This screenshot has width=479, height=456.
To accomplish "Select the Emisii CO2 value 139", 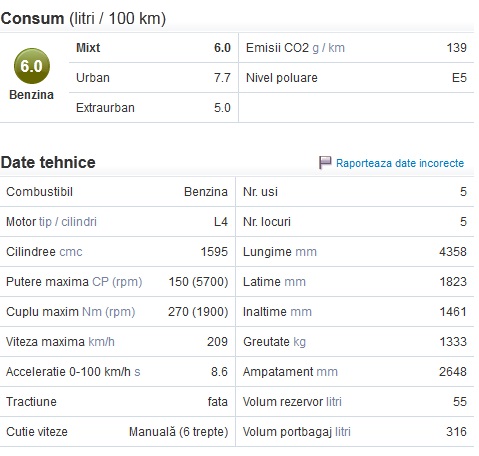I will [x=456, y=48].
